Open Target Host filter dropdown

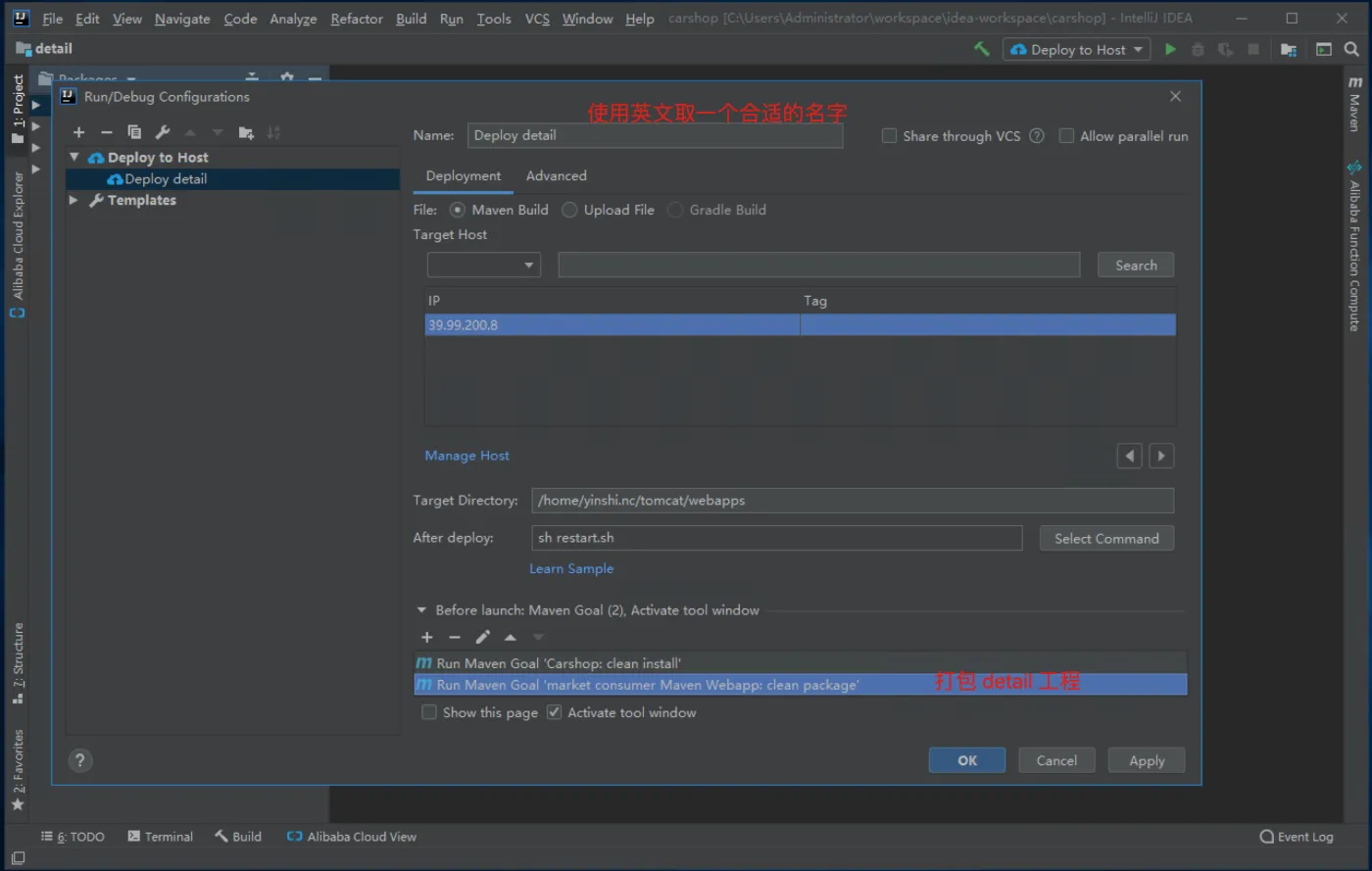coord(484,265)
